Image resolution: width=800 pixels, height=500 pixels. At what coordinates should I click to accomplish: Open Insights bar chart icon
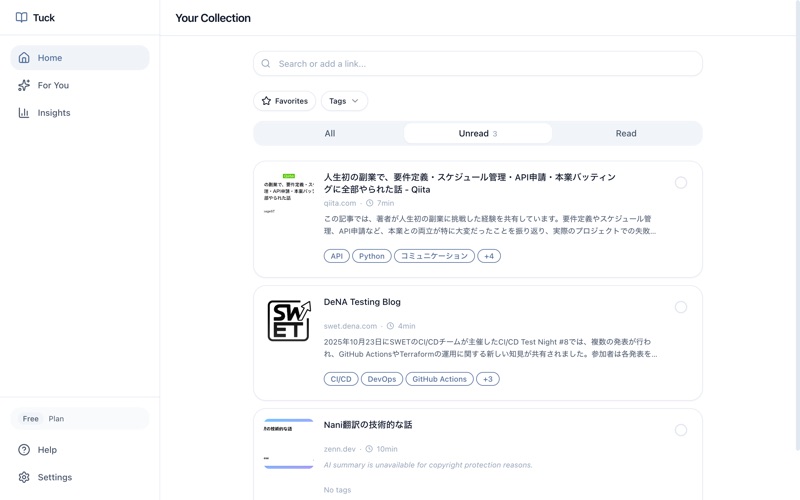click(24, 113)
